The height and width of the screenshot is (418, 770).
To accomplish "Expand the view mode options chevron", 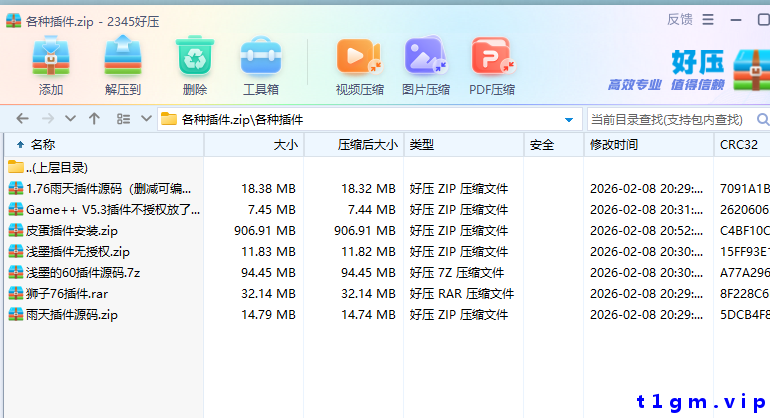I will click(x=146, y=119).
